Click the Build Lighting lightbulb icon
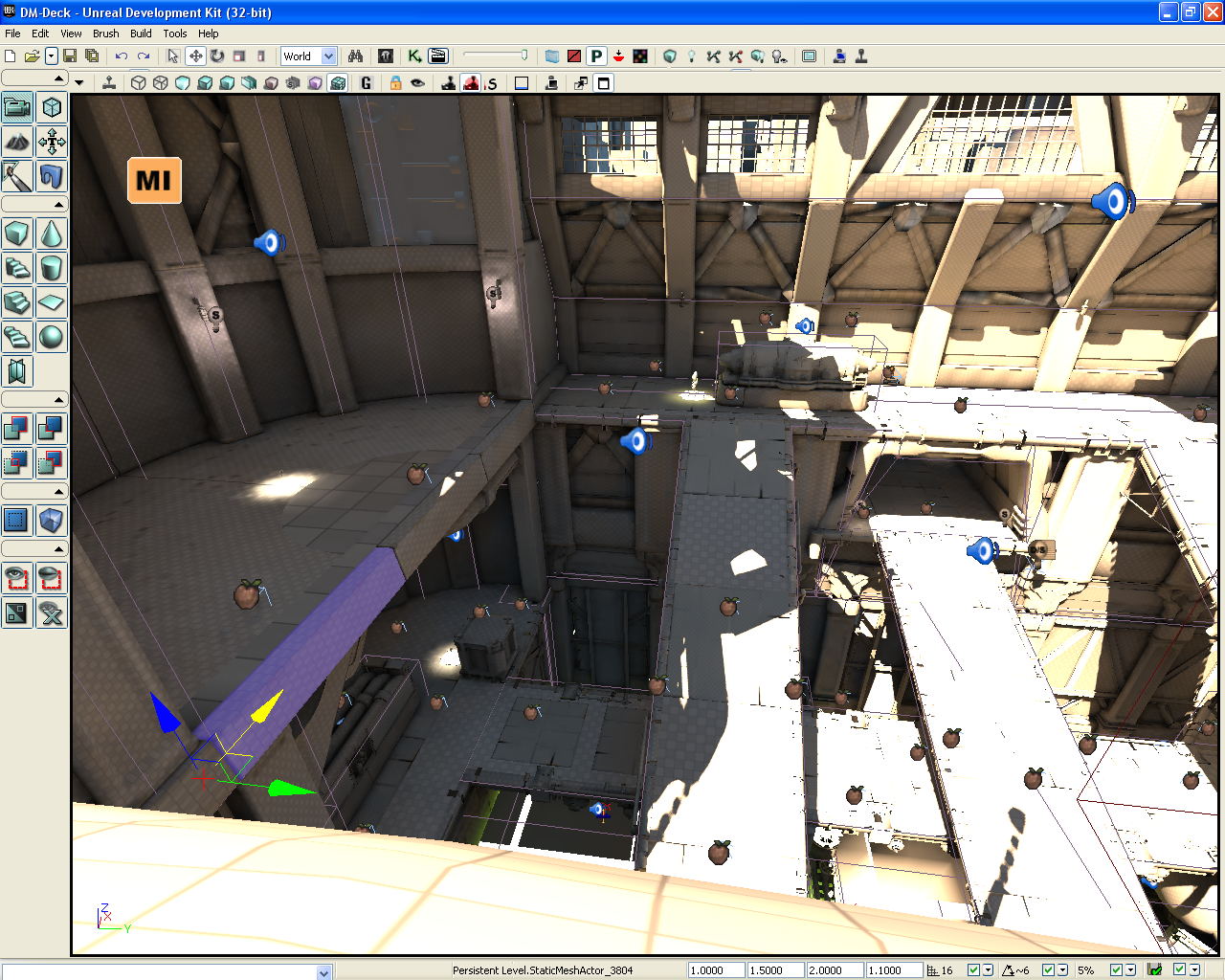The image size is (1225, 980). click(x=691, y=56)
